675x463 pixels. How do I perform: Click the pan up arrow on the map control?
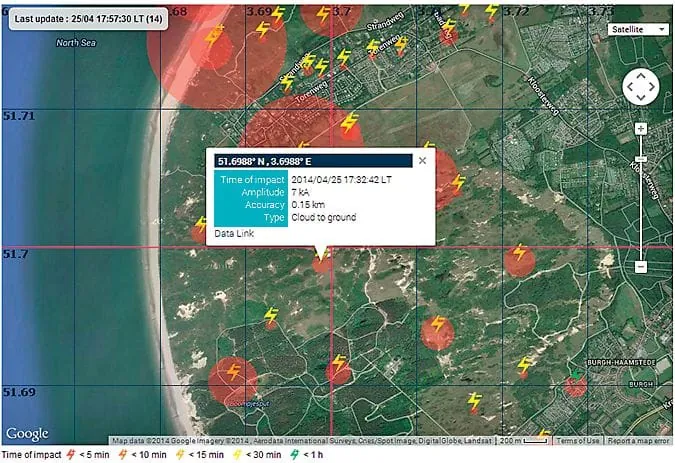[x=640, y=76]
